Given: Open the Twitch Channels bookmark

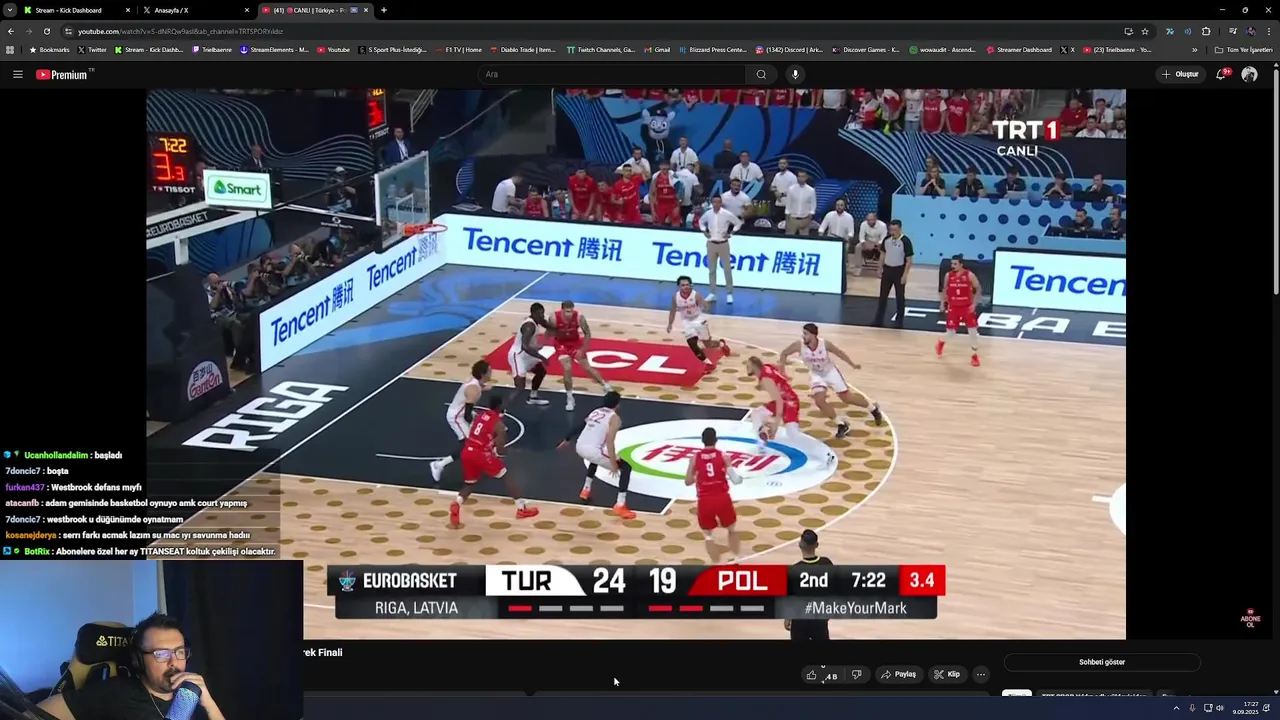Looking at the screenshot, I should (600, 50).
